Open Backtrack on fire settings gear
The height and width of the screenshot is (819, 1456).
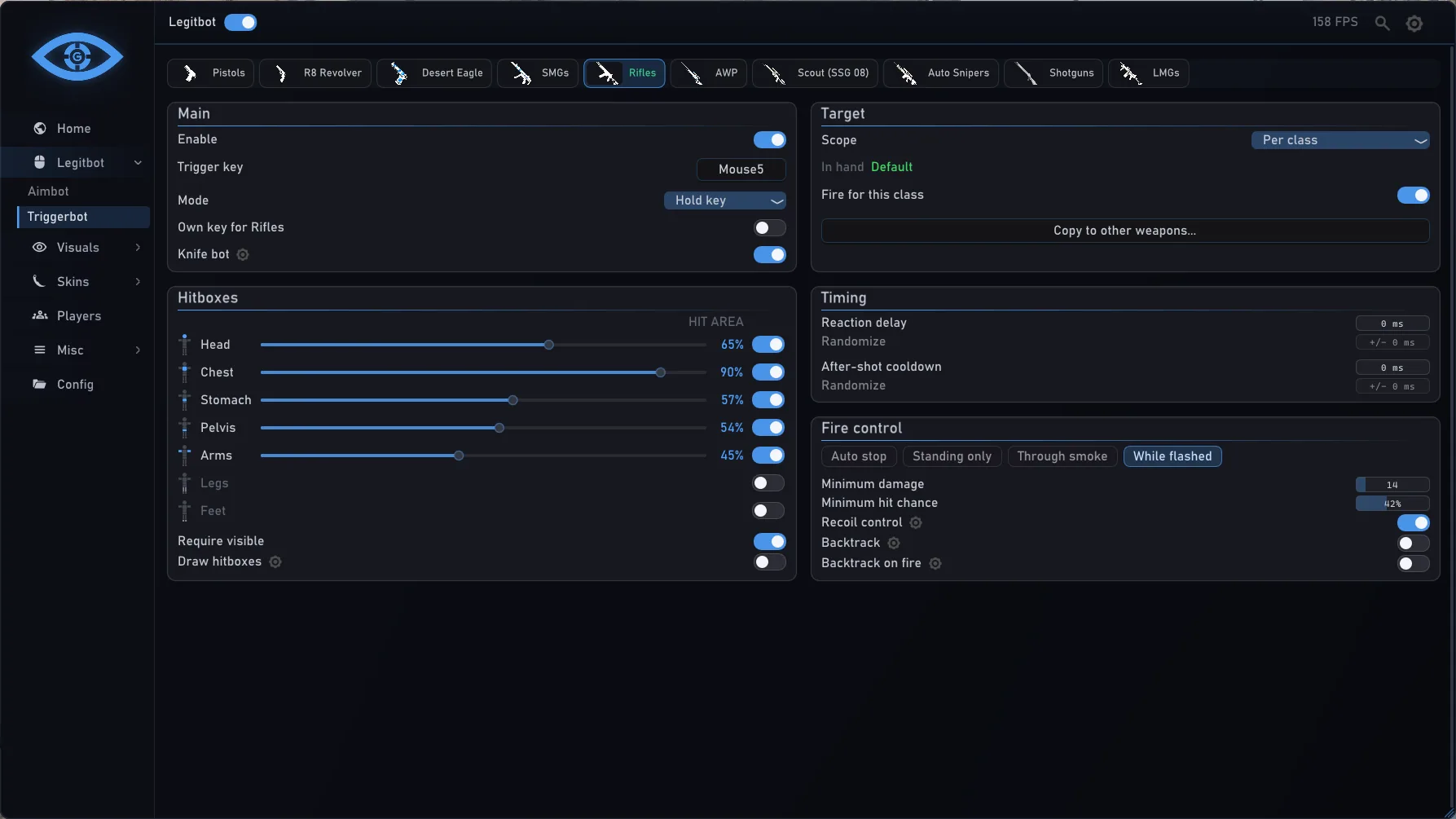935,563
